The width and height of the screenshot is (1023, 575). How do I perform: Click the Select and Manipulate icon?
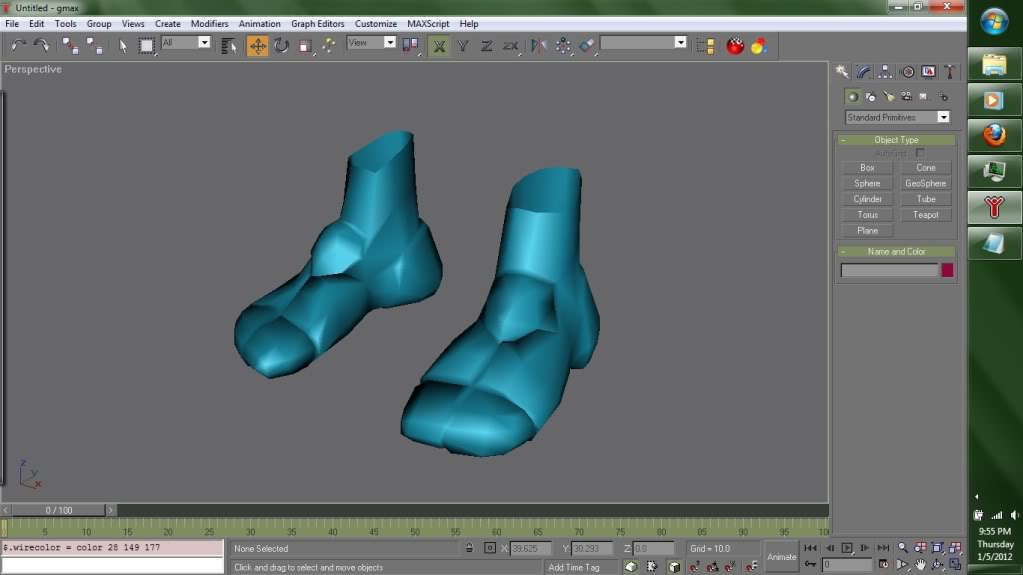(328, 46)
